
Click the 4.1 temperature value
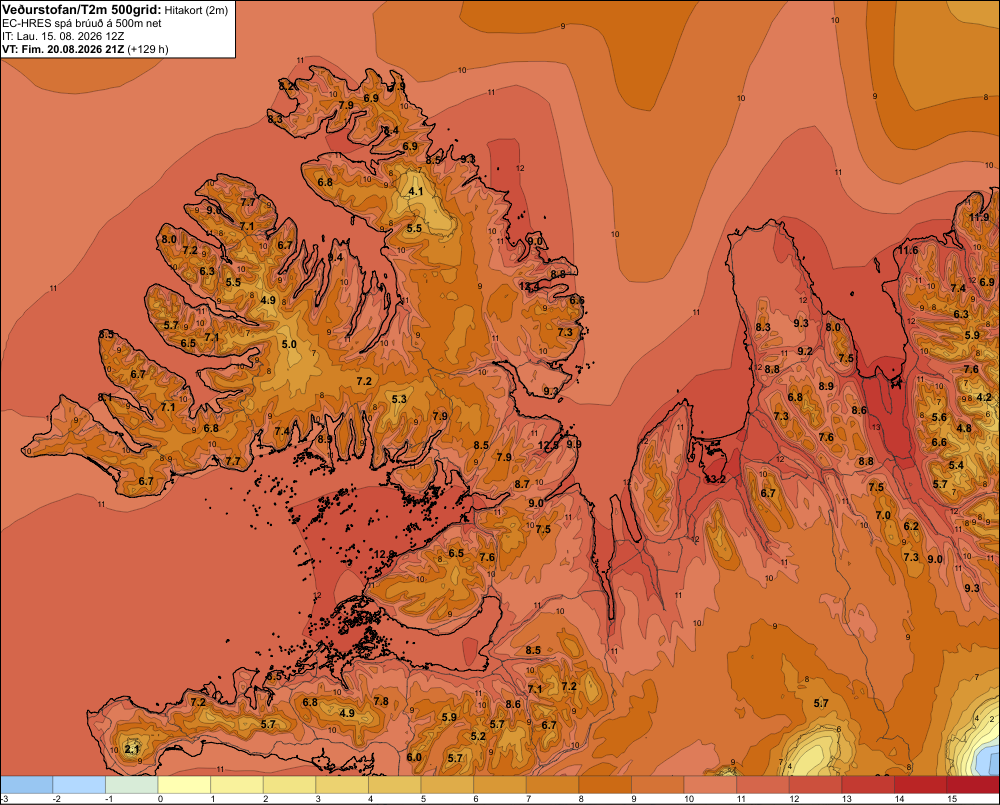click(x=415, y=191)
